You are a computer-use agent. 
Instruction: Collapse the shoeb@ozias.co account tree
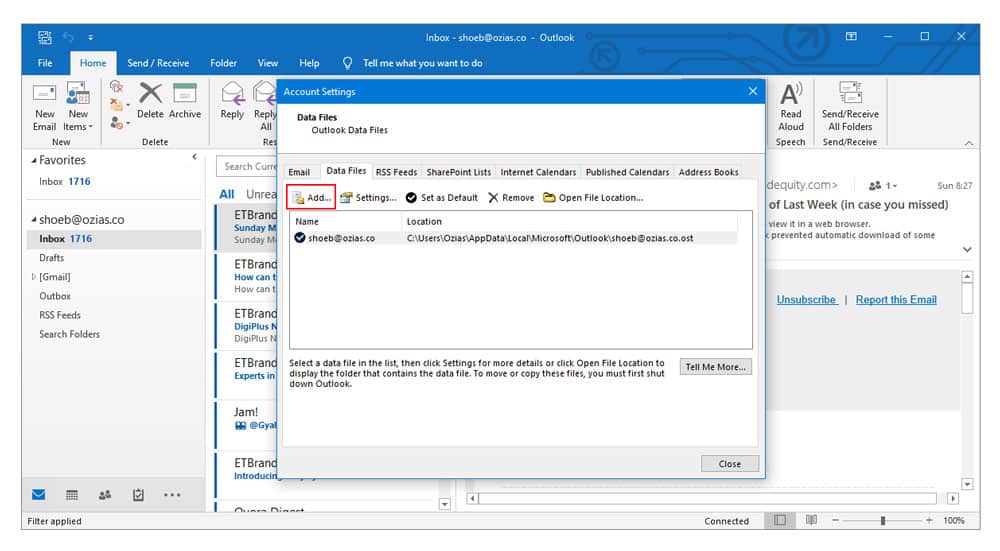pyautogui.click(x=34, y=219)
